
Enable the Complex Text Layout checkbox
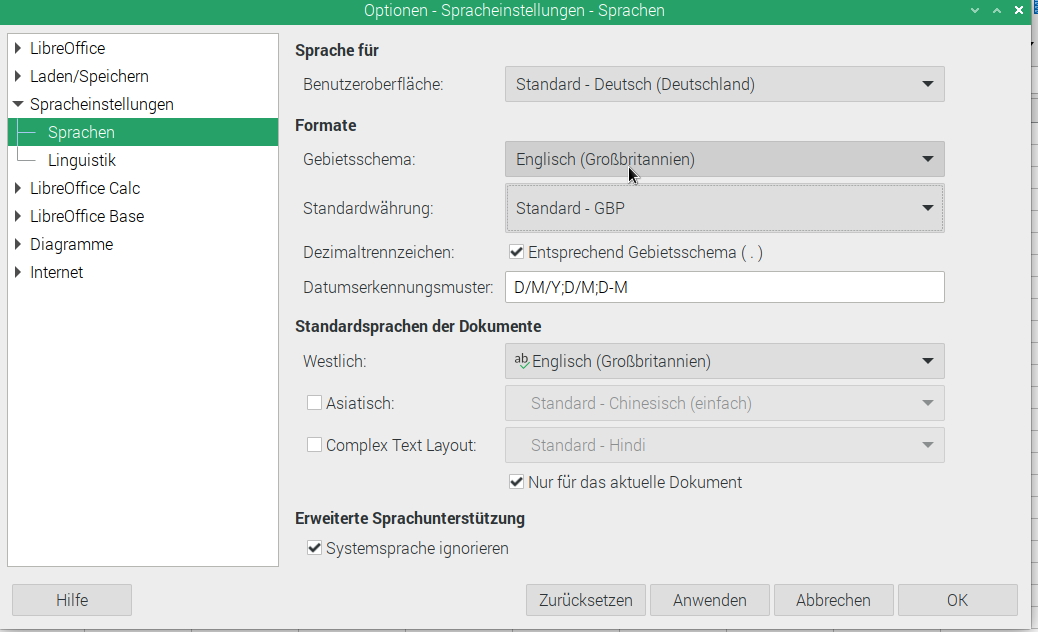coord(315,445)
